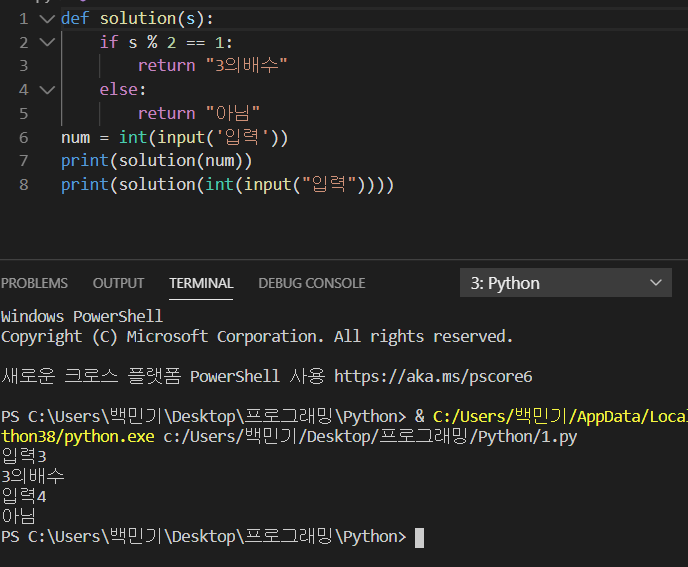The width and height of the screenshot is (688, 567).
Task: Click the Copyright Microsoft Corporation line
Action: [x=257, y=337]
